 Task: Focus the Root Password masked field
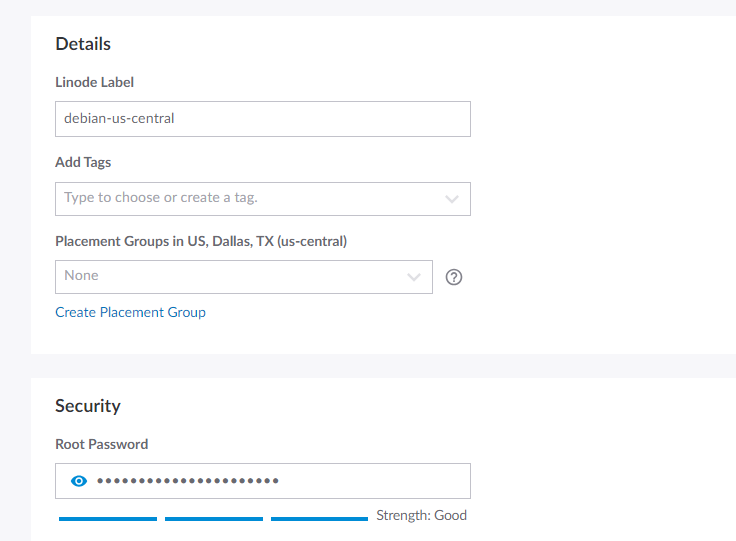click(x=280, y=481)
